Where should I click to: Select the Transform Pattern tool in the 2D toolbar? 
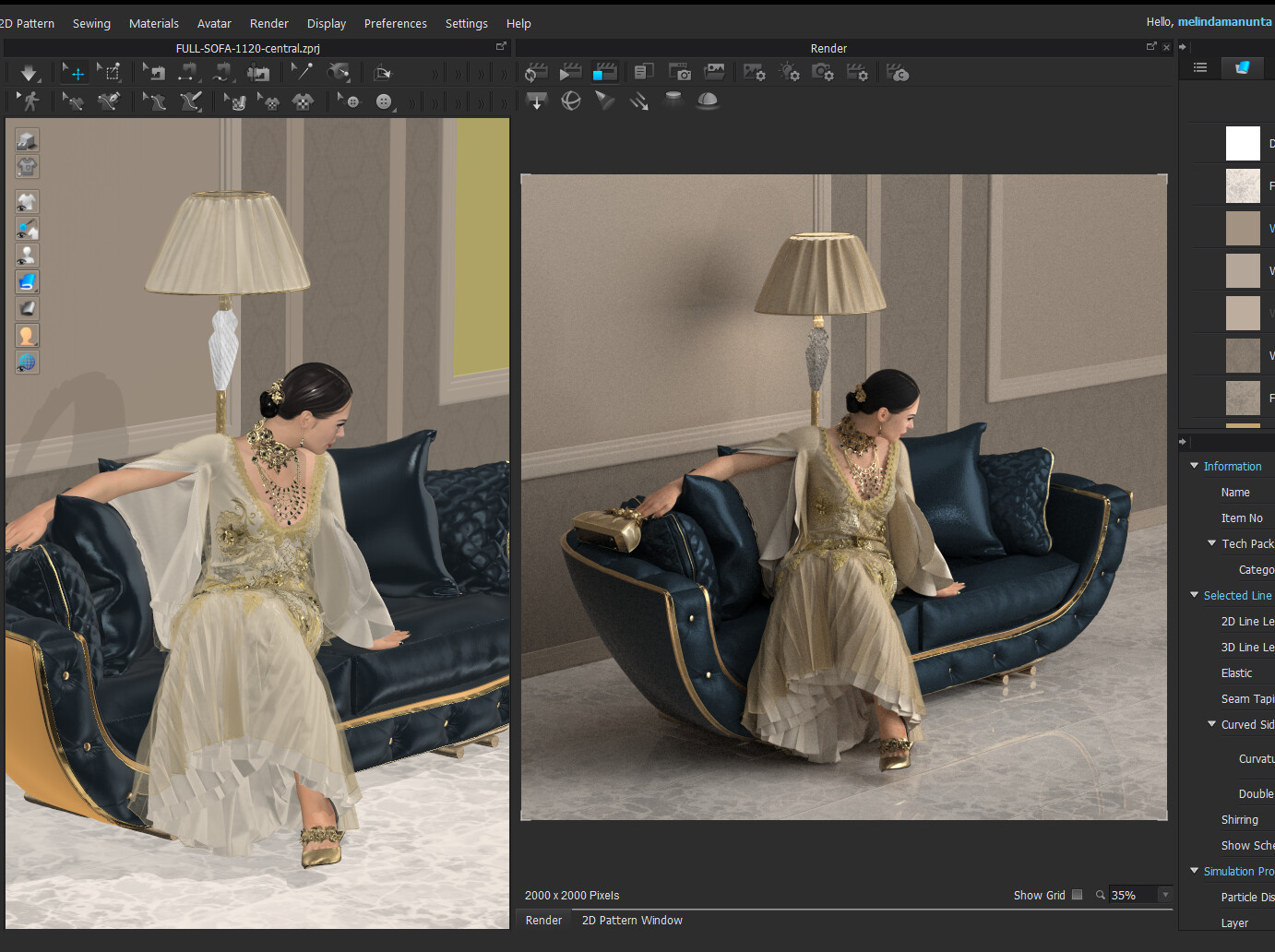tap(74, 72)
